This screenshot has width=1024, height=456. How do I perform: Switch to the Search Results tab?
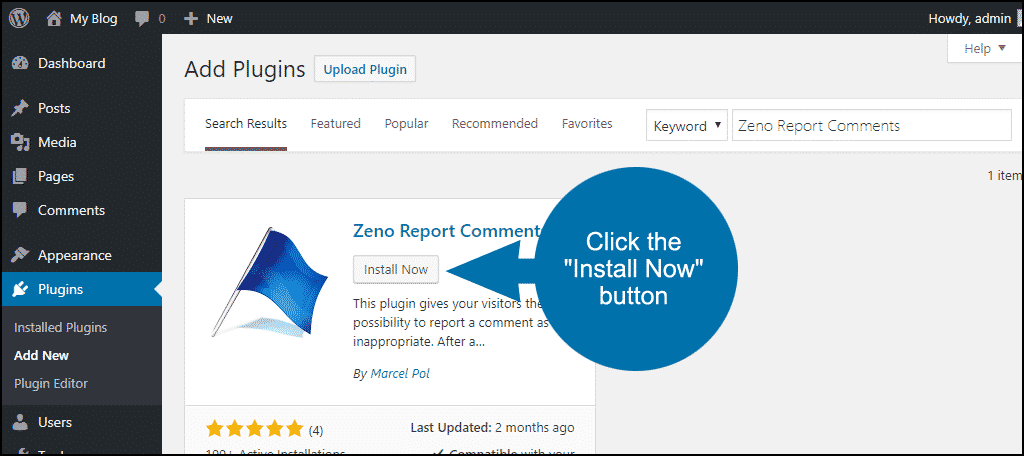[x=246, y=123]
